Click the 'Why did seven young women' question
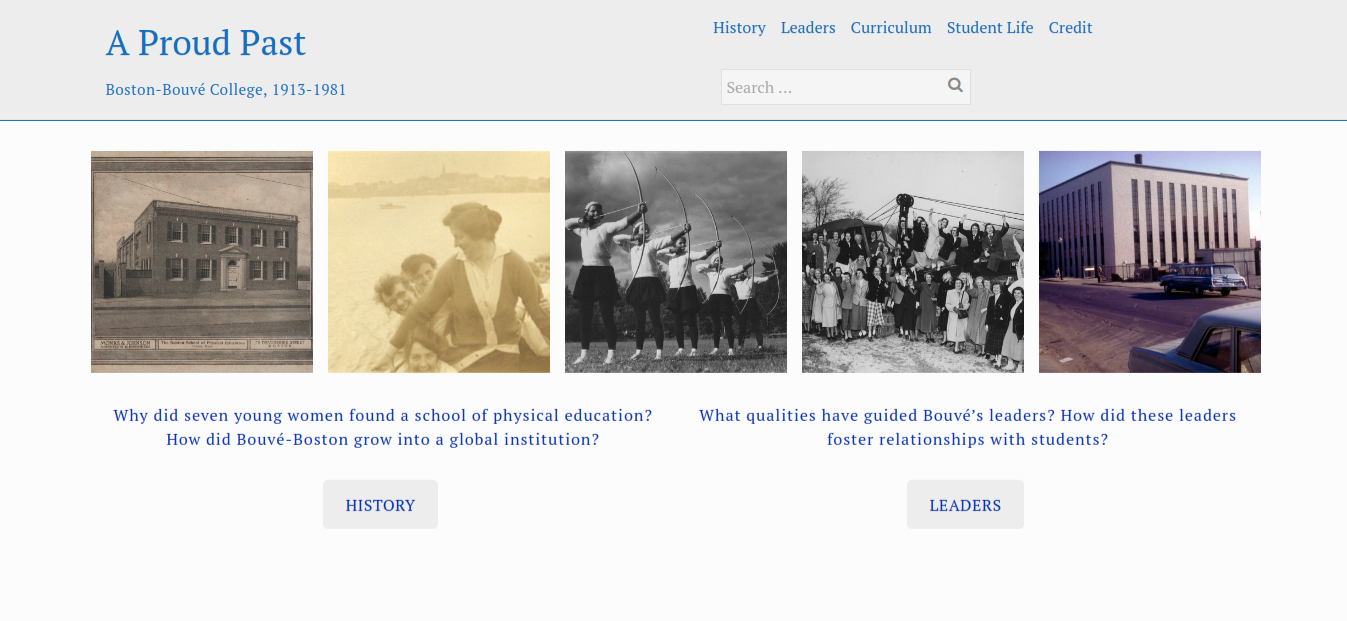The height and width of the screenshot is (621, 1347). coord(383,415)
